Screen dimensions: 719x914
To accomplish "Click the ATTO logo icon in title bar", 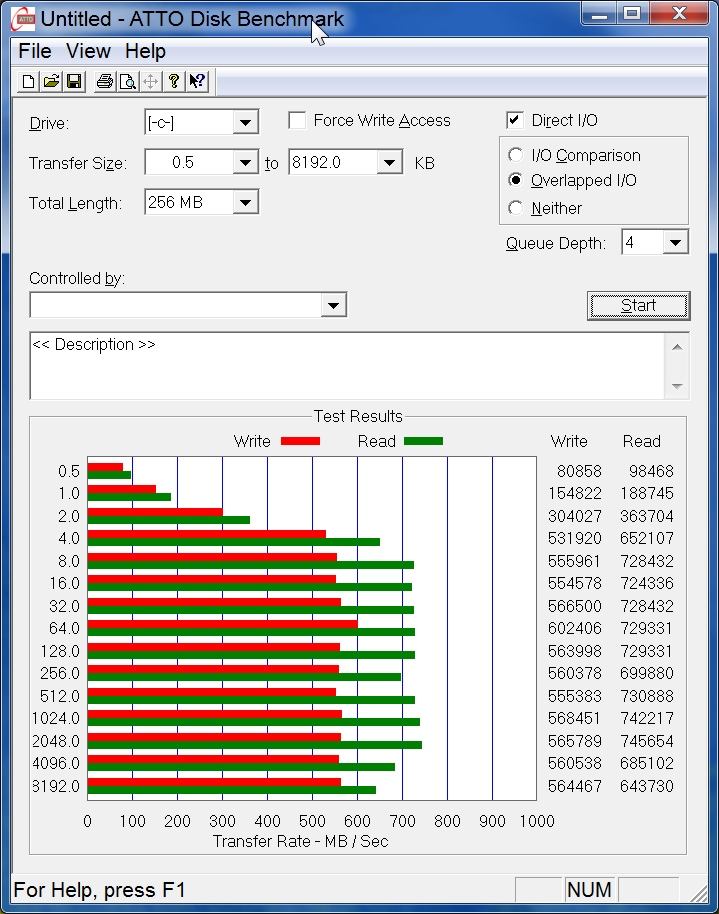I will tap(24, 19).
